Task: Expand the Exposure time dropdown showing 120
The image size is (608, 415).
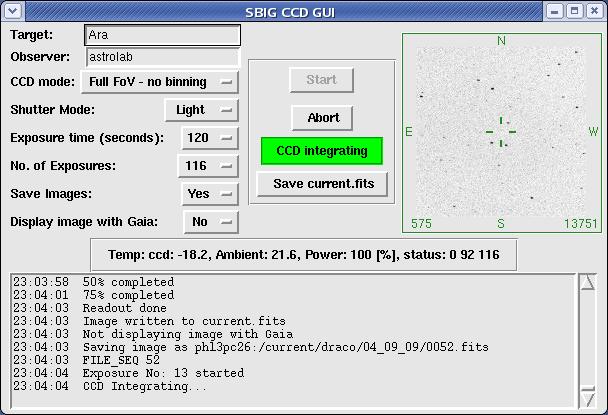Action: [x=209, y=138]
